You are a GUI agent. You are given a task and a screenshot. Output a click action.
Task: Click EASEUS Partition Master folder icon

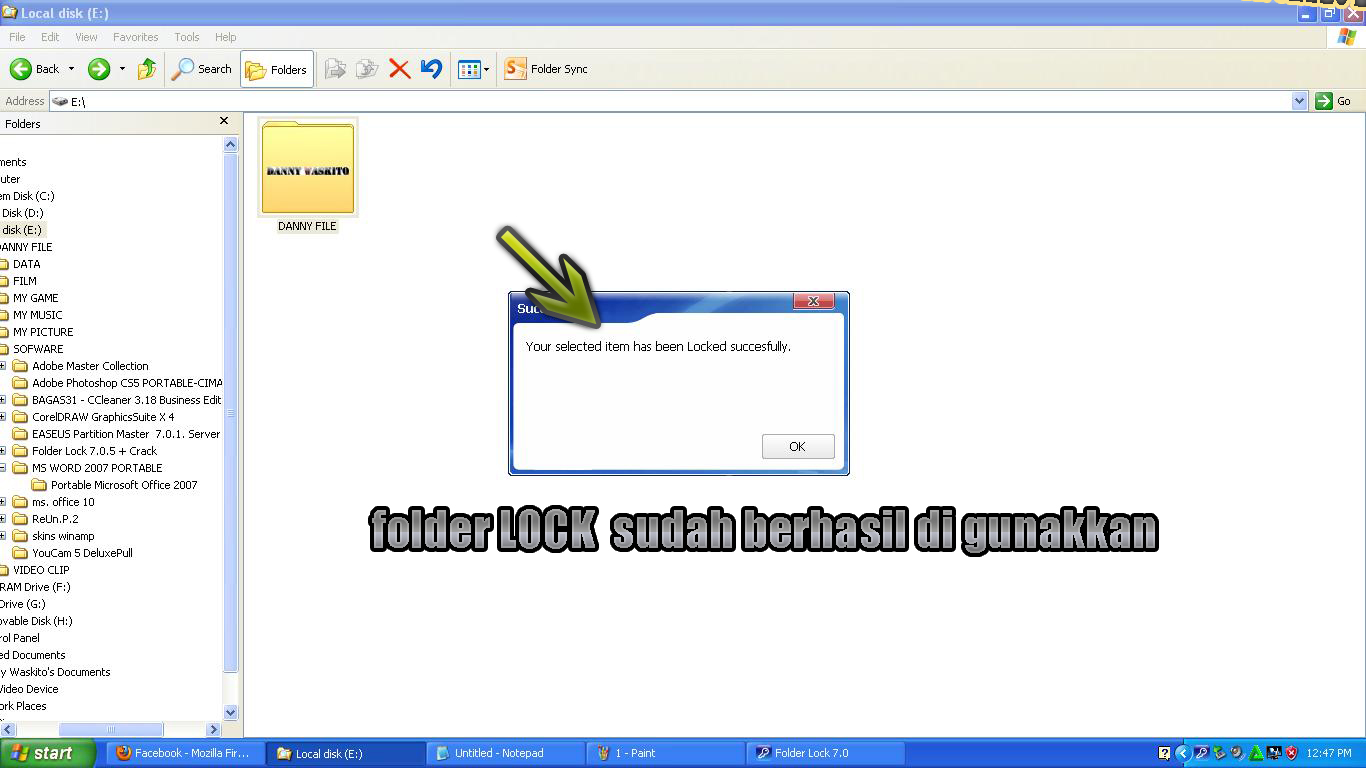coord(20,434)
